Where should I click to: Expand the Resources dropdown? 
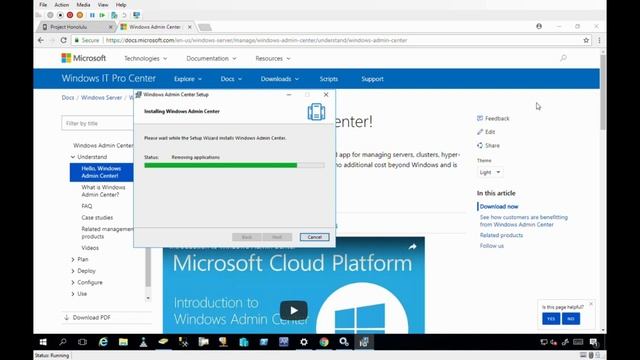(273, 58)
